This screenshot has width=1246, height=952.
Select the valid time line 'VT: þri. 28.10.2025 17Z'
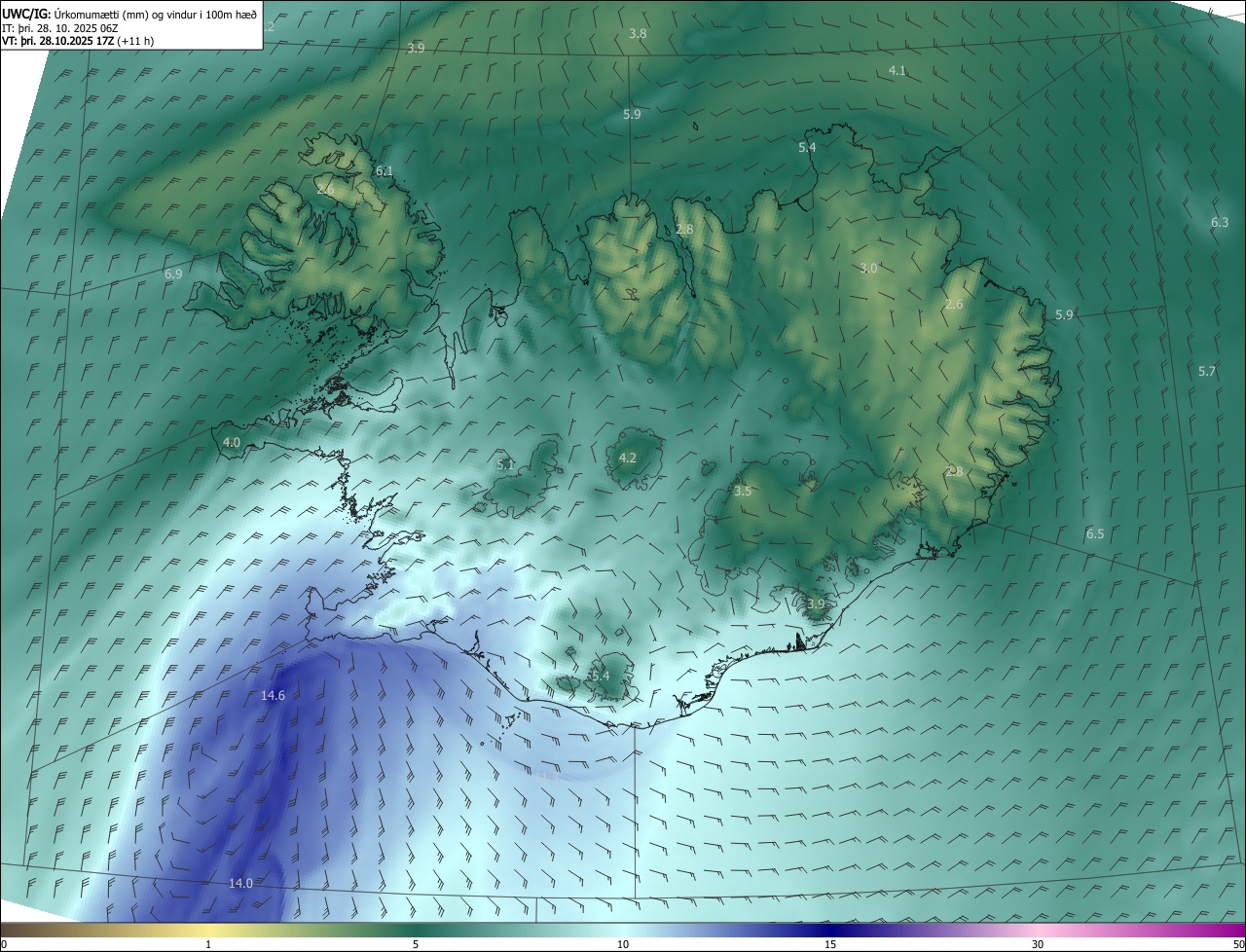57,41
